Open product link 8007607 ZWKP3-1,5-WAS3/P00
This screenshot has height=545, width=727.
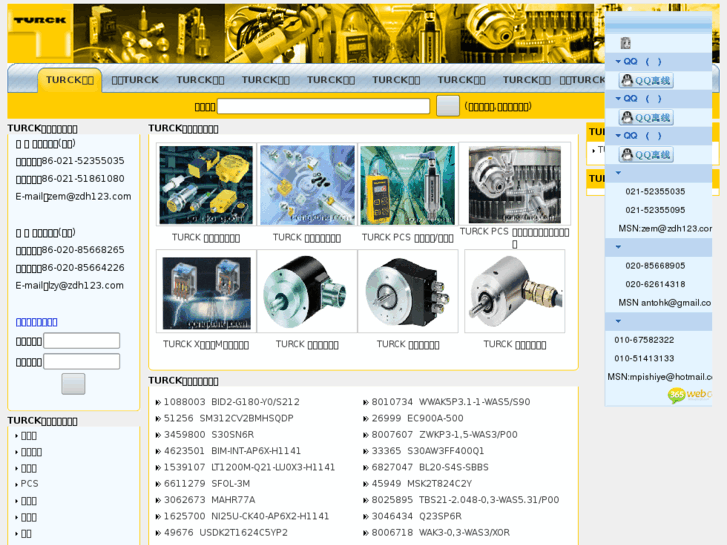pos(445,435)
